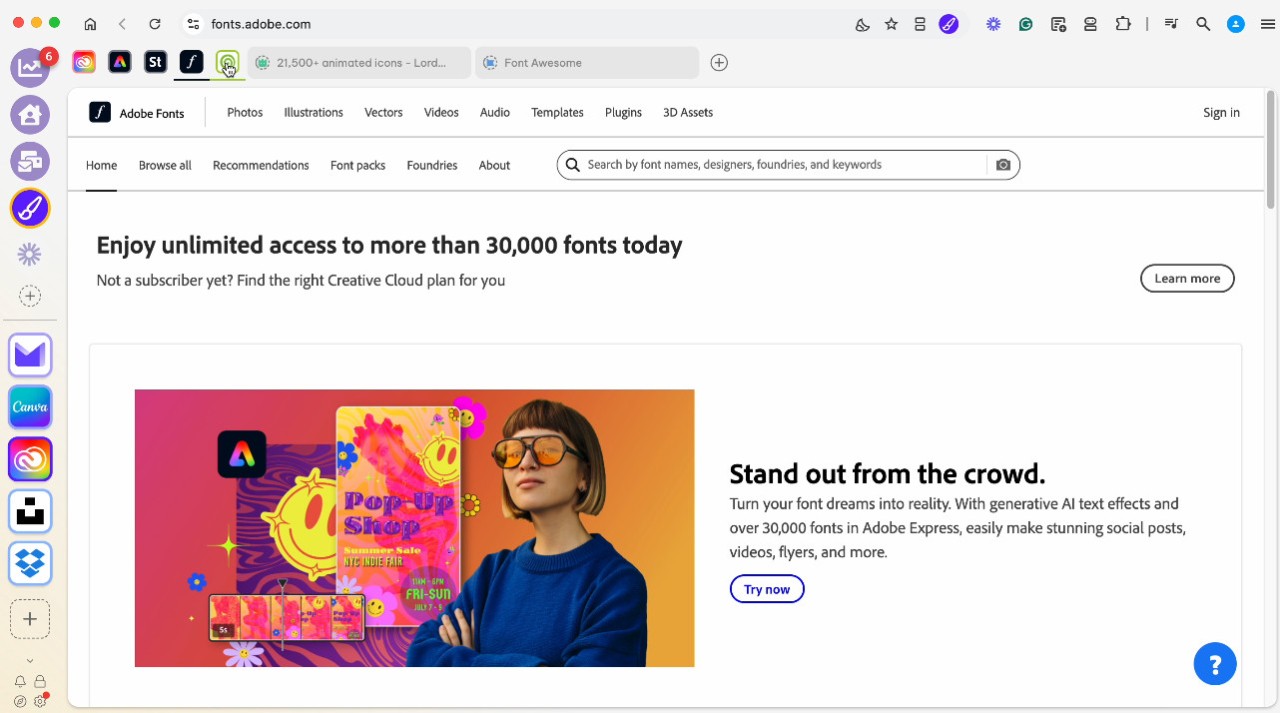The image size is (1280, 713).
Task: Open the Grammarly extension icon
Action: [x=1025, y=24]
